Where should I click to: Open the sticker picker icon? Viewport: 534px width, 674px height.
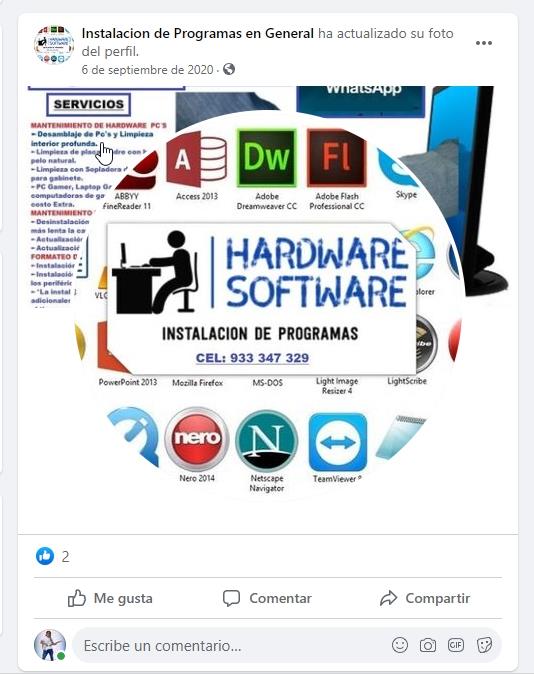tap(484, 645)
